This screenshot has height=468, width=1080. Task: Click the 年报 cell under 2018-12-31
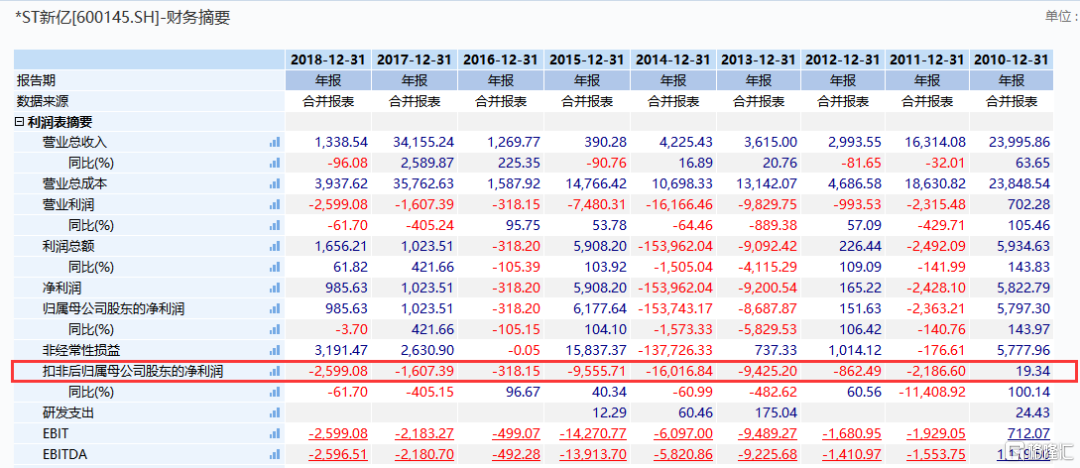point(329,80)
